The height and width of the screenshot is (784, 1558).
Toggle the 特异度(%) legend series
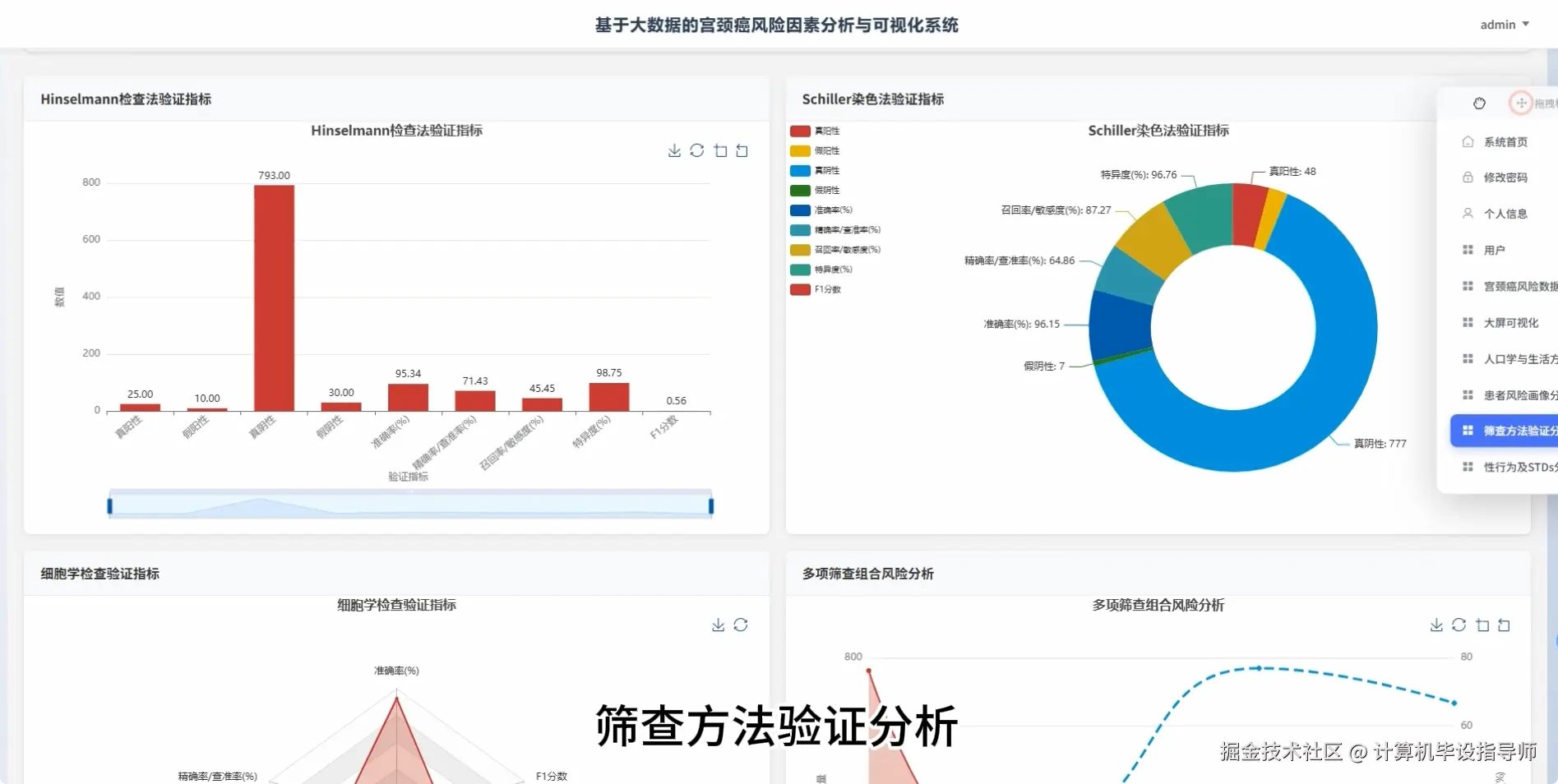click(x=821, y=270)
